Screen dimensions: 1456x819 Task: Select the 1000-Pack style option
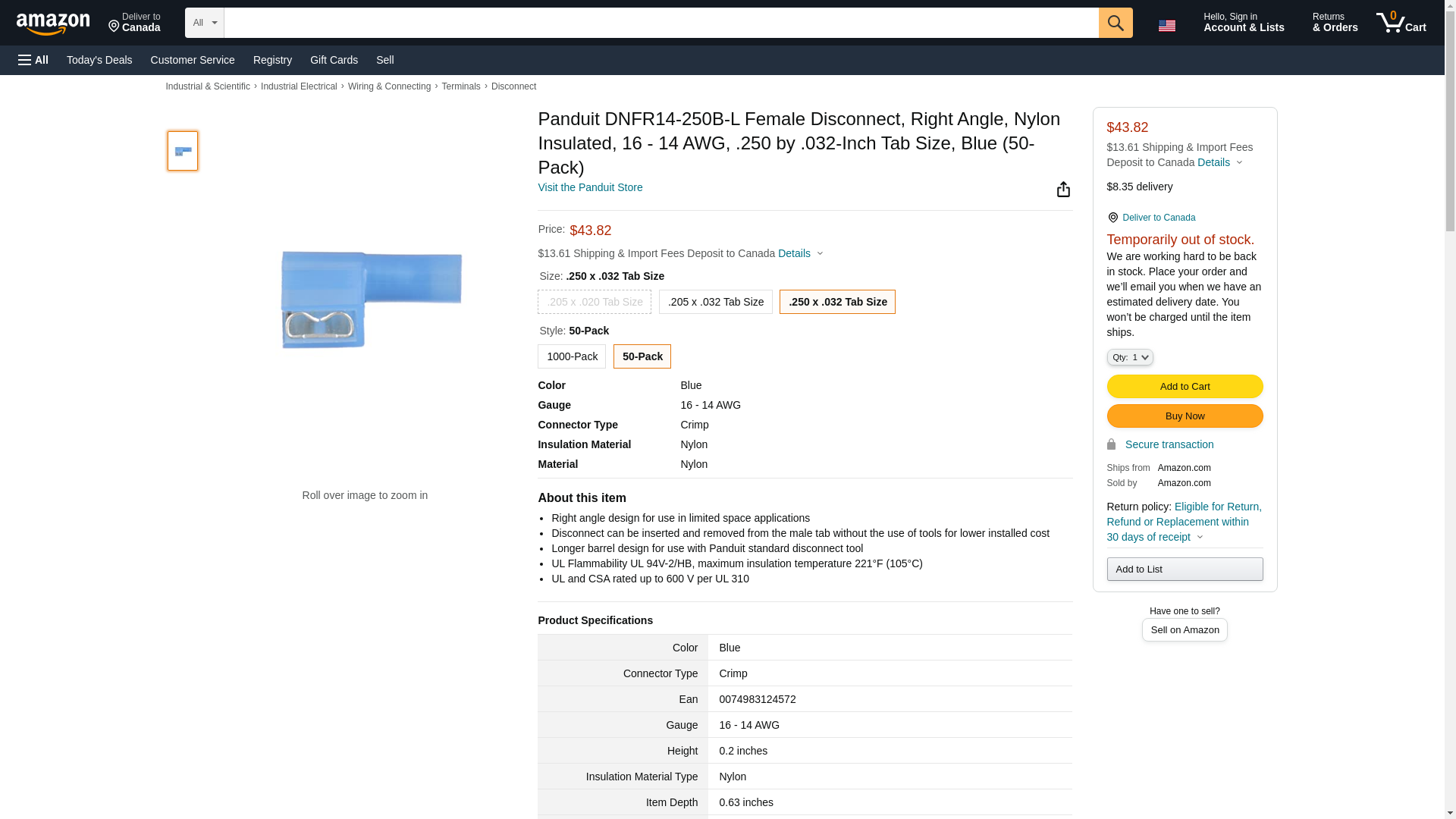pos(571,356)
